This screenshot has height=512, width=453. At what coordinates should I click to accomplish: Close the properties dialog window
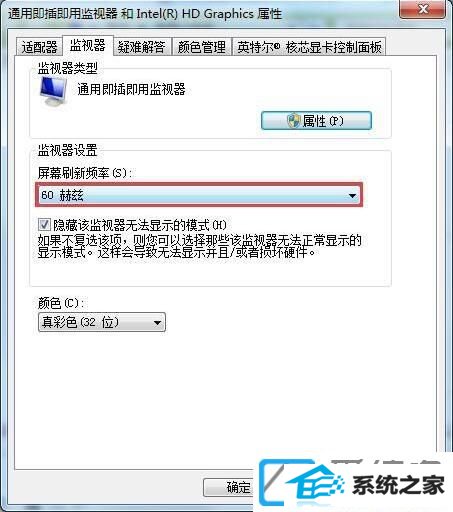(x=423, y=9)
